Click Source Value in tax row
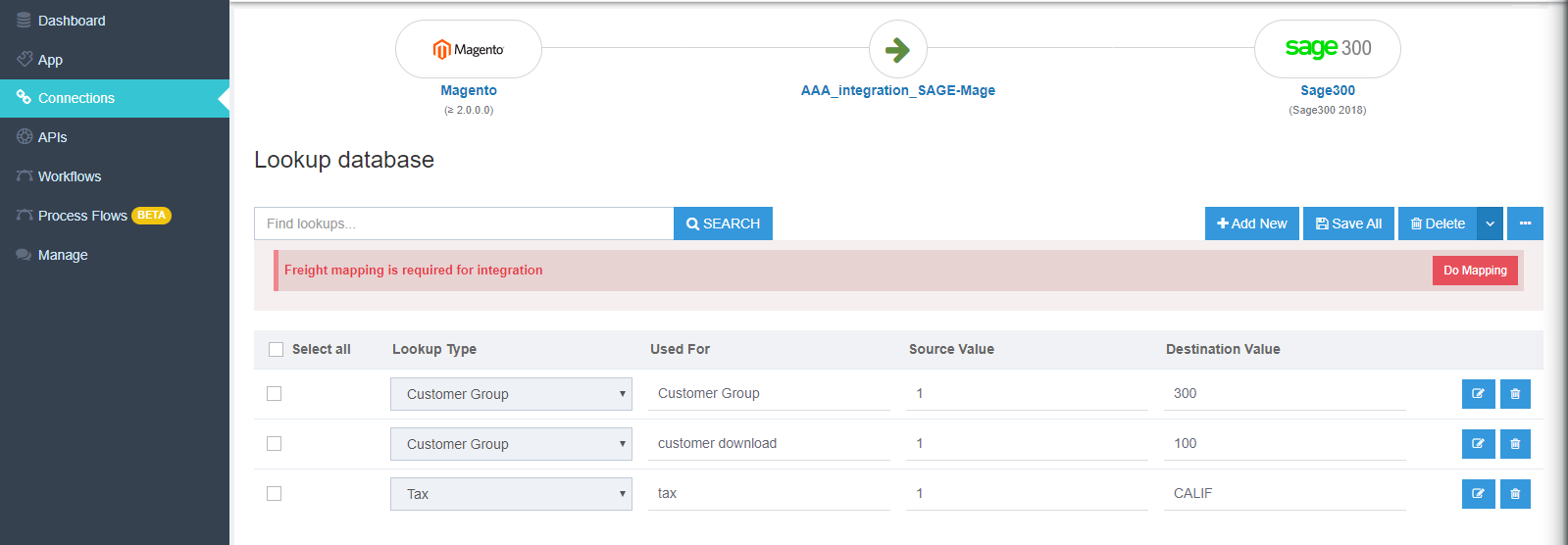Image resolution: width=1568 pixels, height=545 pixels. click(x=1027, y=493)
